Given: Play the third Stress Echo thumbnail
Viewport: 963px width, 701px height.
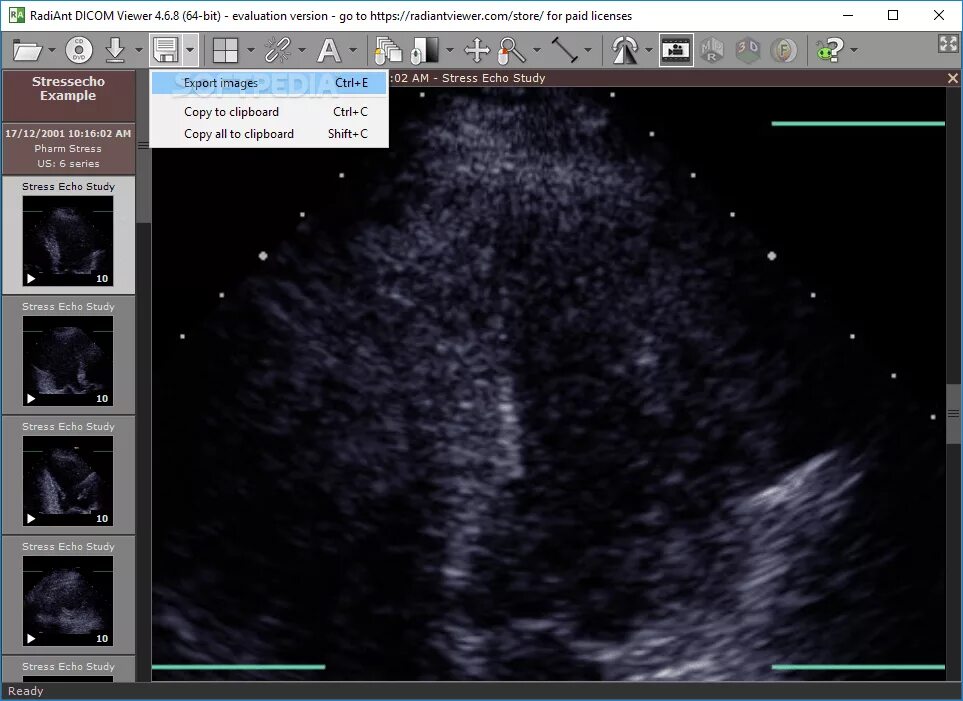Looking at the screenshot, I should click(x=31, y=519).
